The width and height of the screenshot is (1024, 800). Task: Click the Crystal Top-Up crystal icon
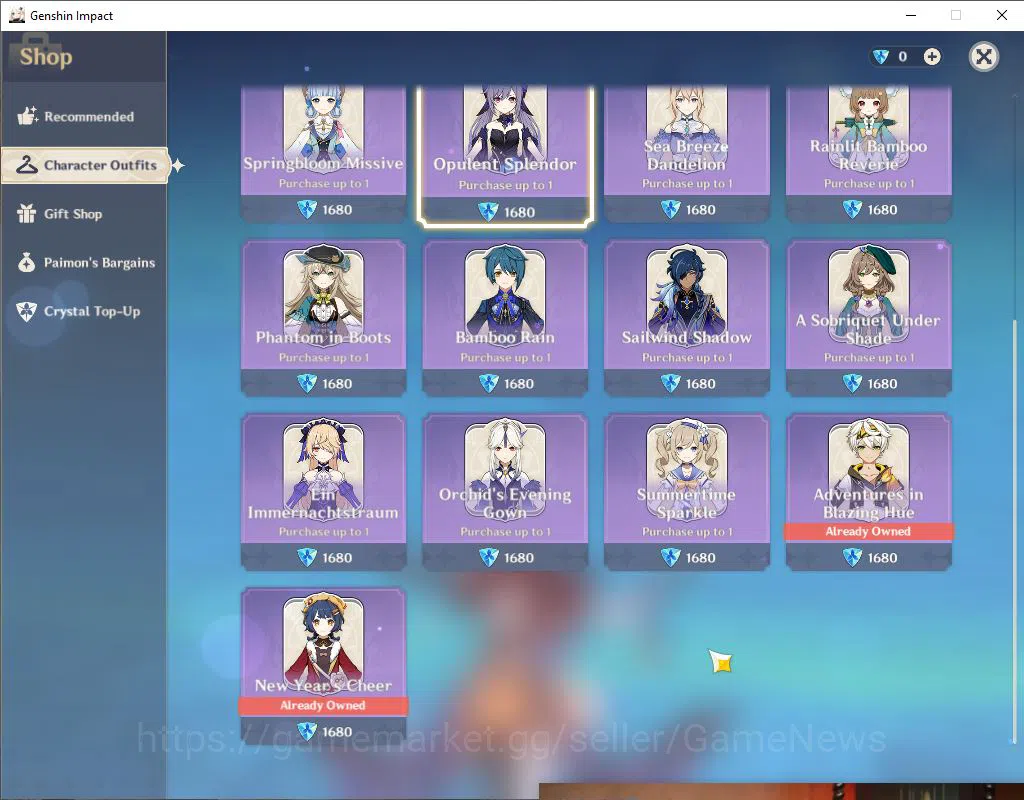(x=26, y=312)
